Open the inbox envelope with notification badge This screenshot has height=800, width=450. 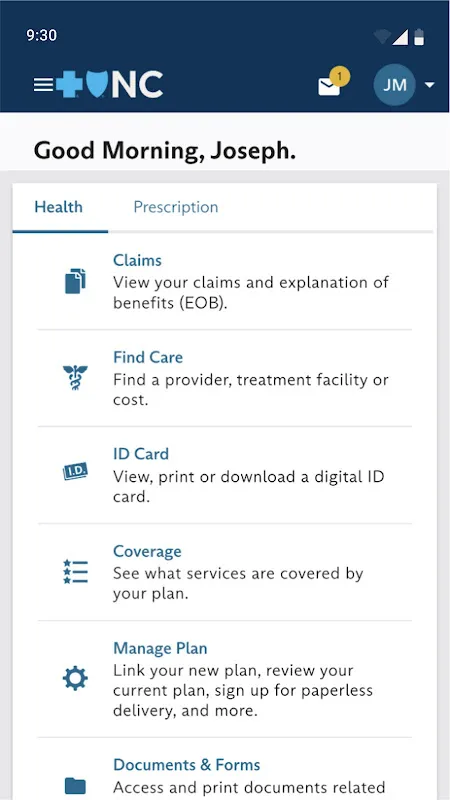click(333, 83)
